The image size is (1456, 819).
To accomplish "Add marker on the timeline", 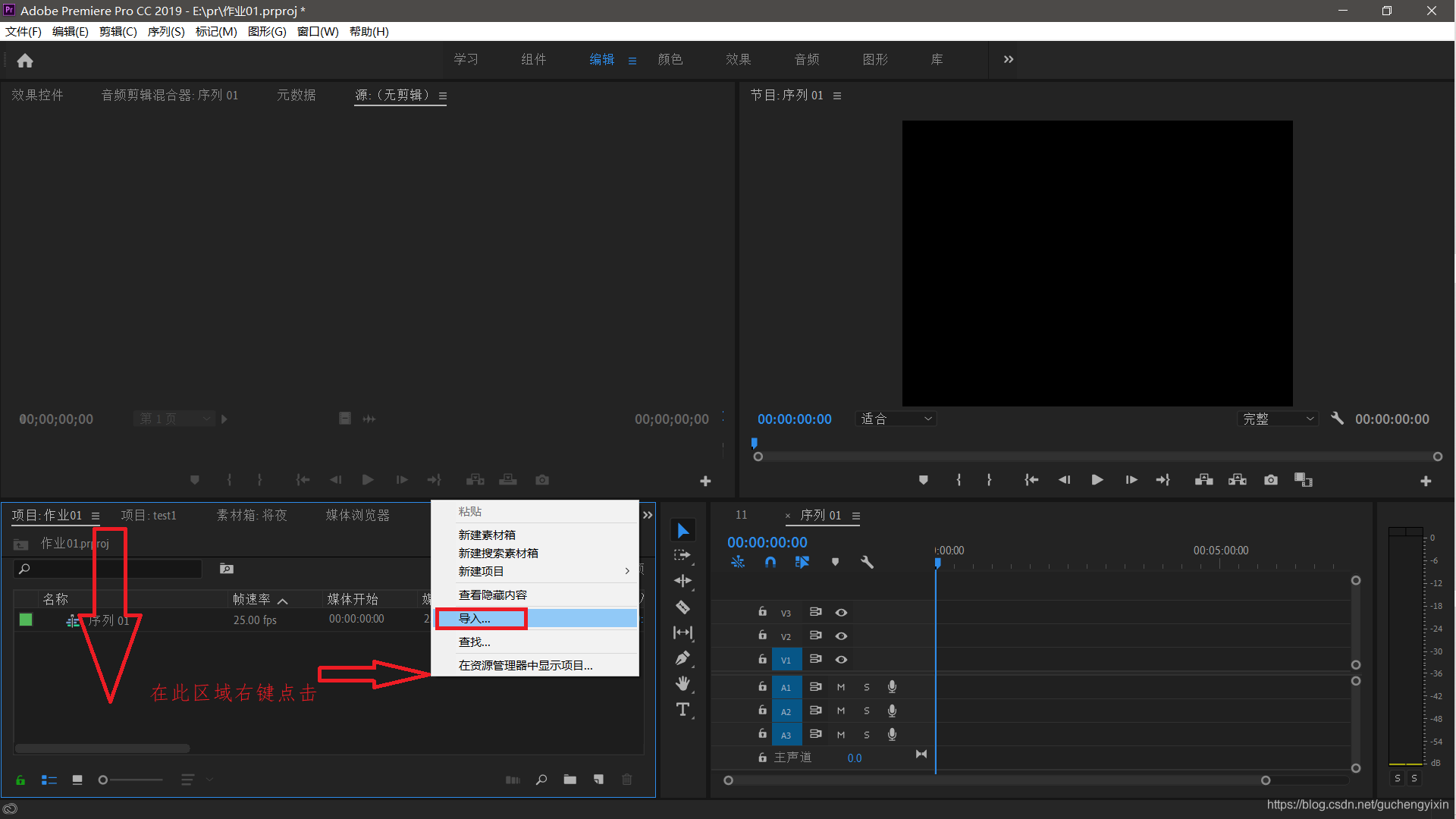I will tap(835, 562).
